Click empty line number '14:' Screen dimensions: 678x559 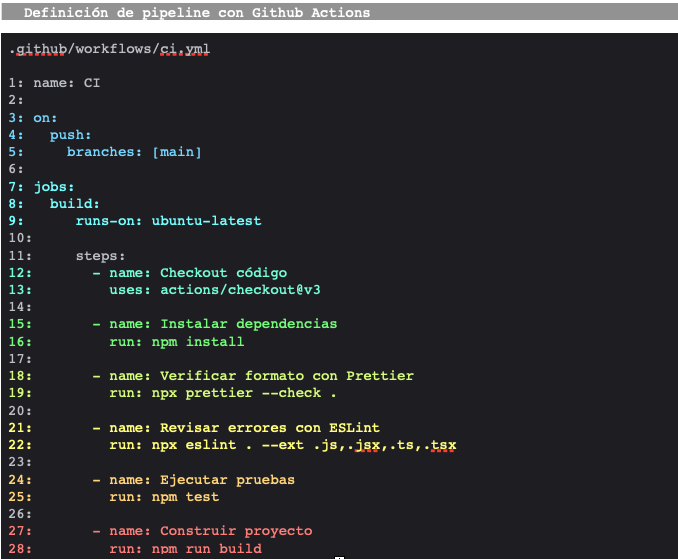click(x=20, y=307)
